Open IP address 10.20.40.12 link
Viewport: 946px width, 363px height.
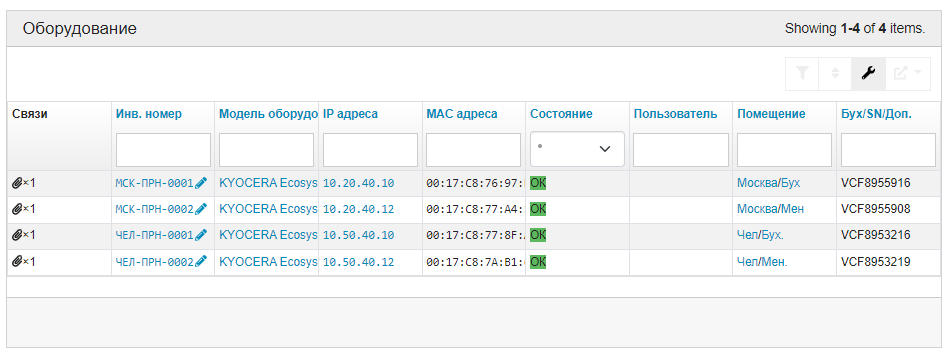(358, 209)
